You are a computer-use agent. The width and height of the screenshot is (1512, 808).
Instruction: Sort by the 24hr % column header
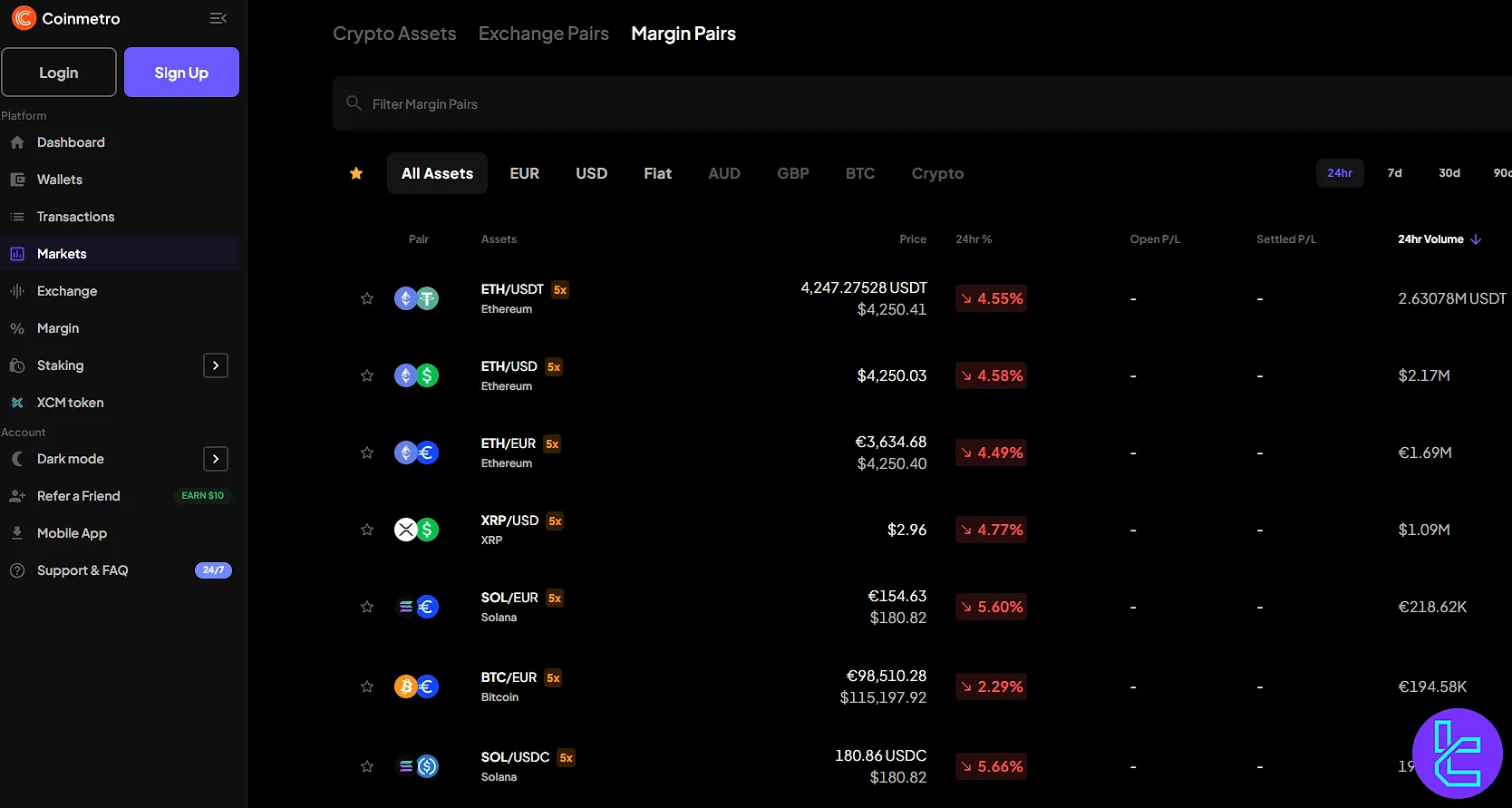(974, 239)
